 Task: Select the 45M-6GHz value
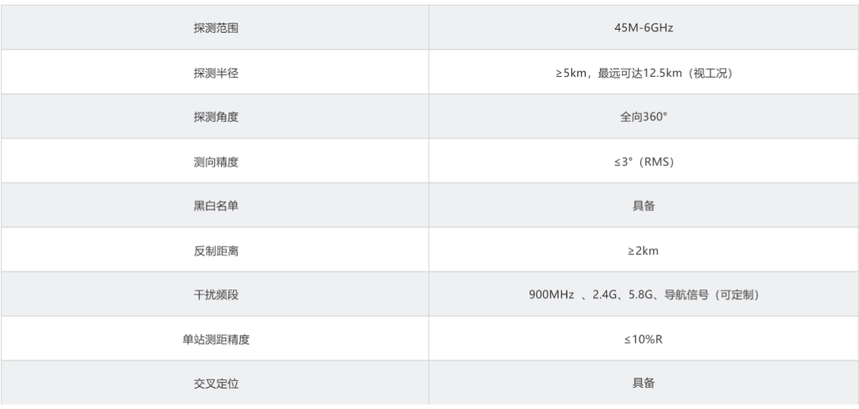coord(643,28)
